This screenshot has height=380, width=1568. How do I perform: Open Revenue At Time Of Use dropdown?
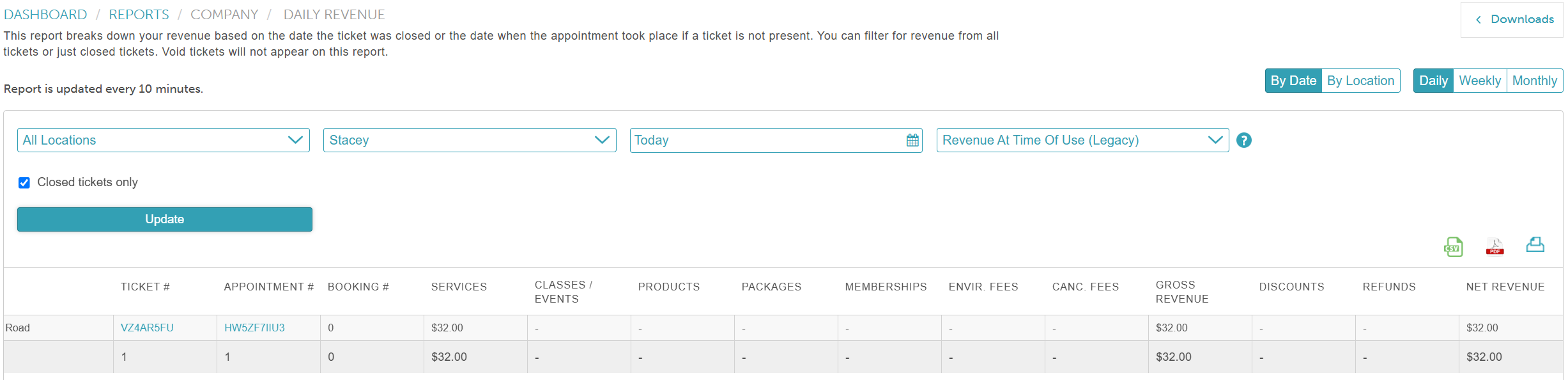coord(1082,140)
